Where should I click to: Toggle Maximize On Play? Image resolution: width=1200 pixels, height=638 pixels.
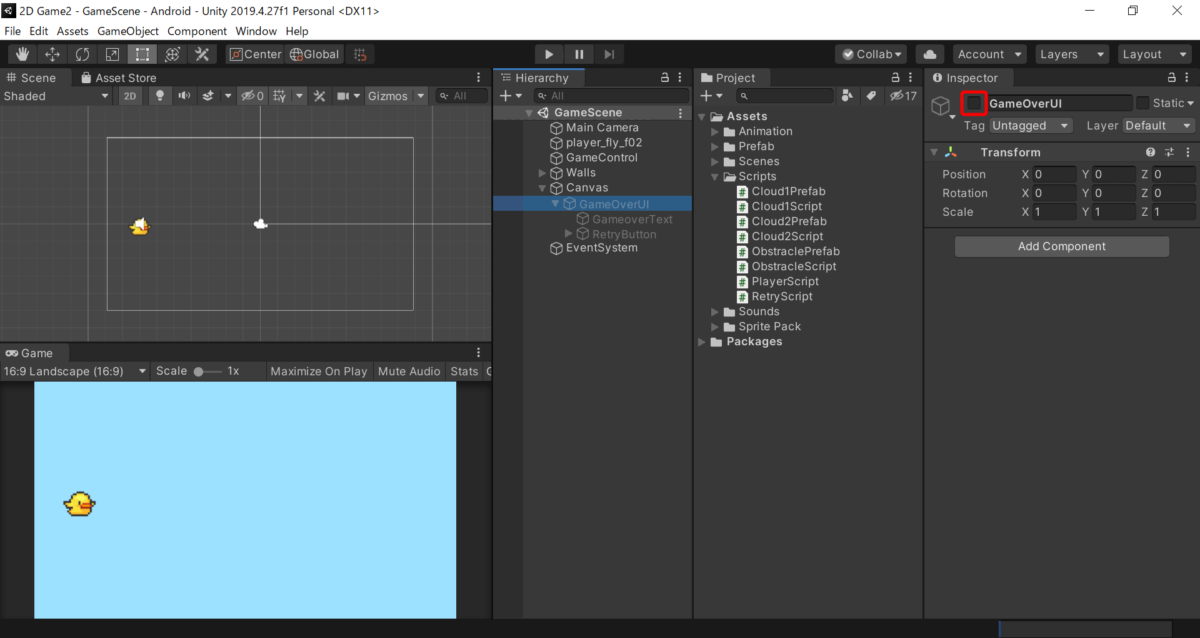pyautogui.click(x=319, y=371)
